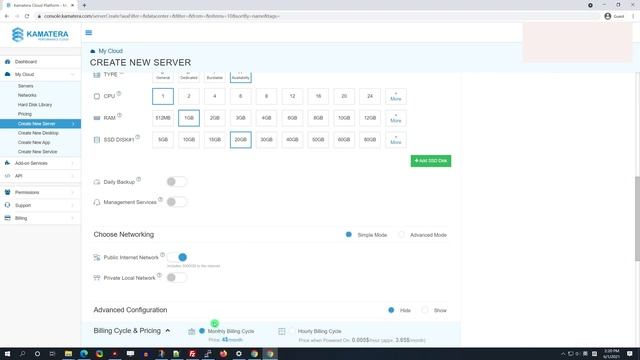The height and width of the screenshot is (360, 640).
Task: Open Windows taskbar search
Action: 22,353
